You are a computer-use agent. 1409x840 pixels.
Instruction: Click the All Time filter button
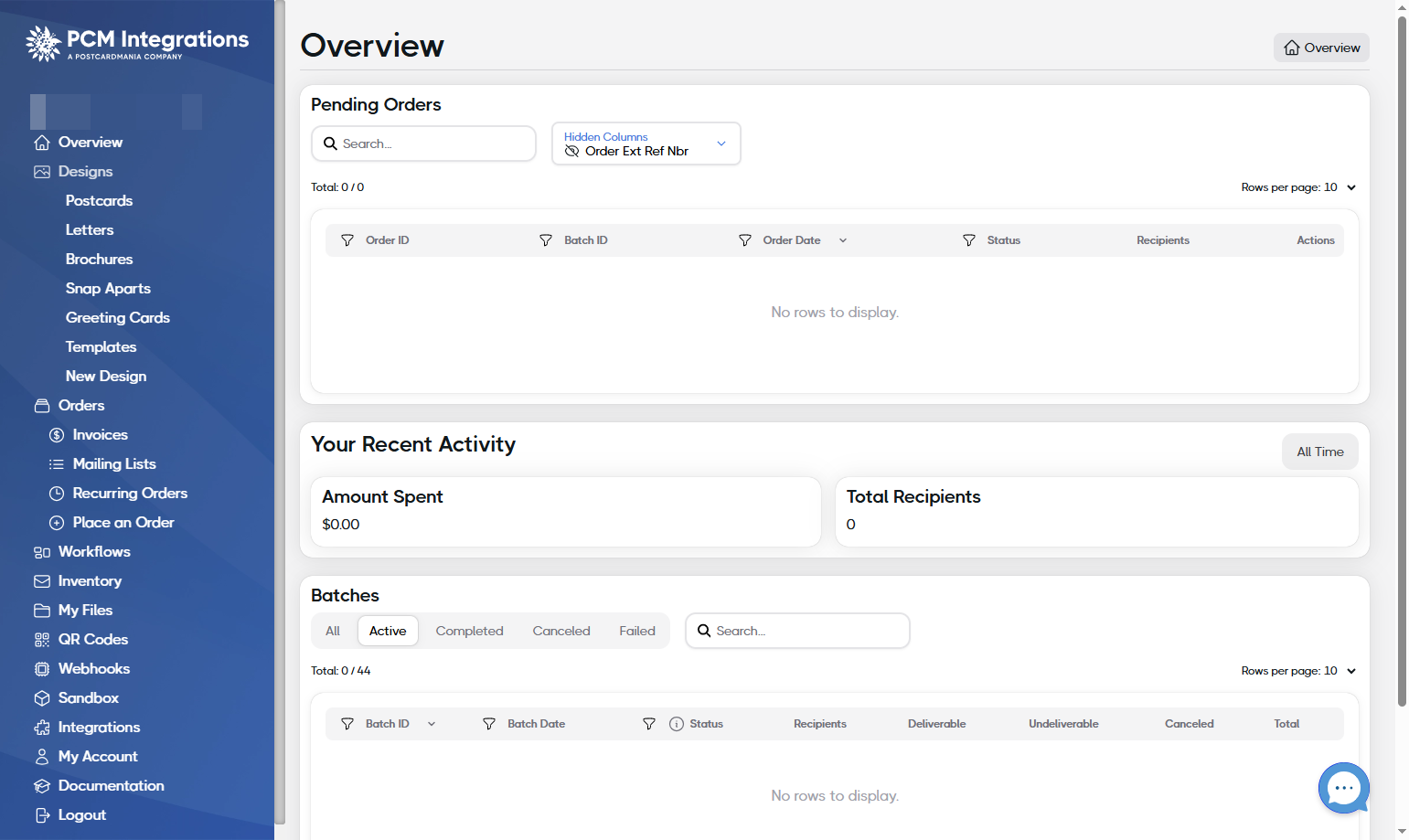[x=1320, y=452]
